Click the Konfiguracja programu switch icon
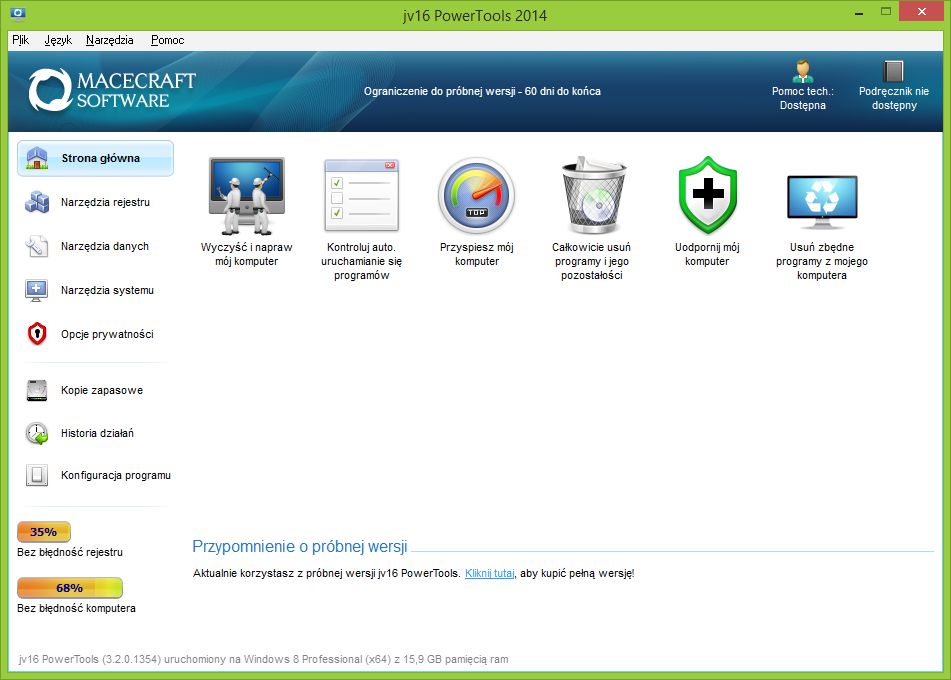The height and width of the screenshot is (680, 951). (x=36, y=475)
